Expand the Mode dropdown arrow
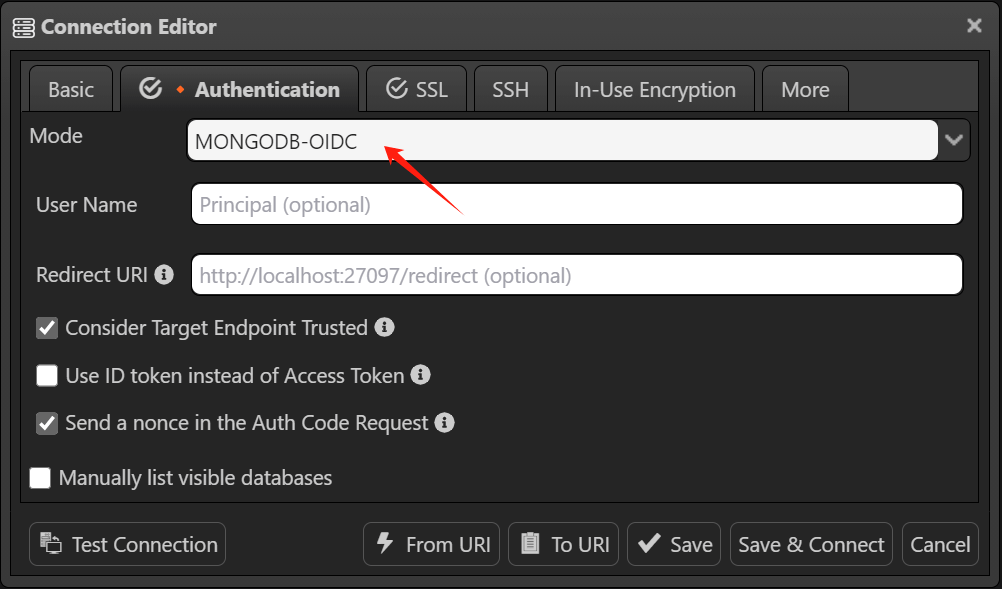The image size is (1002, 589). point(954,140)
